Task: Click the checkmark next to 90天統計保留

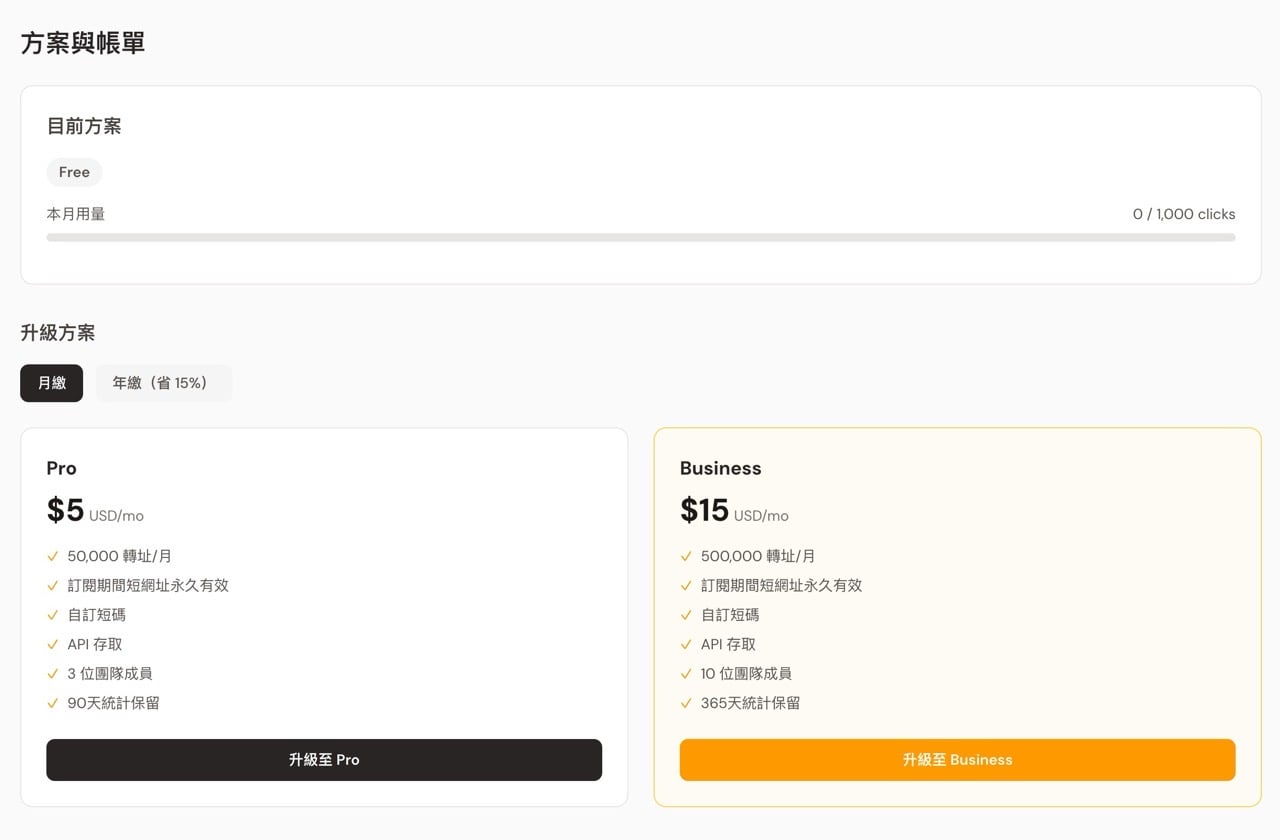Action: [x=53, y=704]
